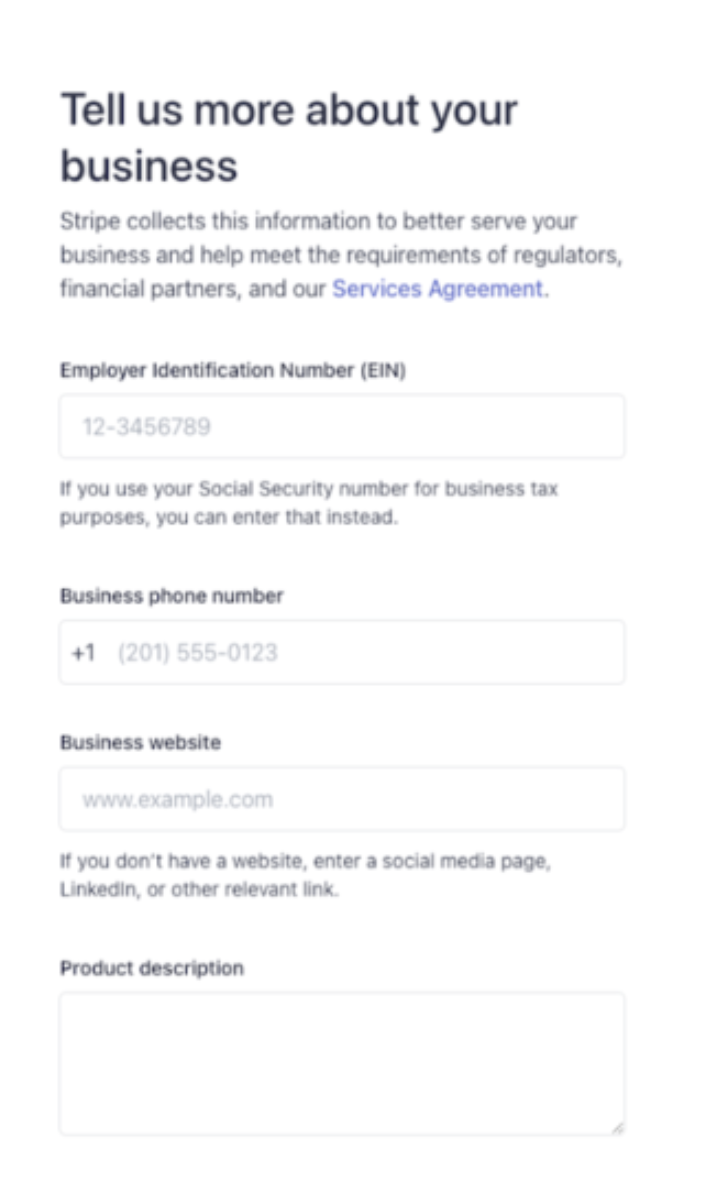This screenshot has height=1186, width=726.
Task: Click the +1 country code prefix
Action: tap(83, 652)
